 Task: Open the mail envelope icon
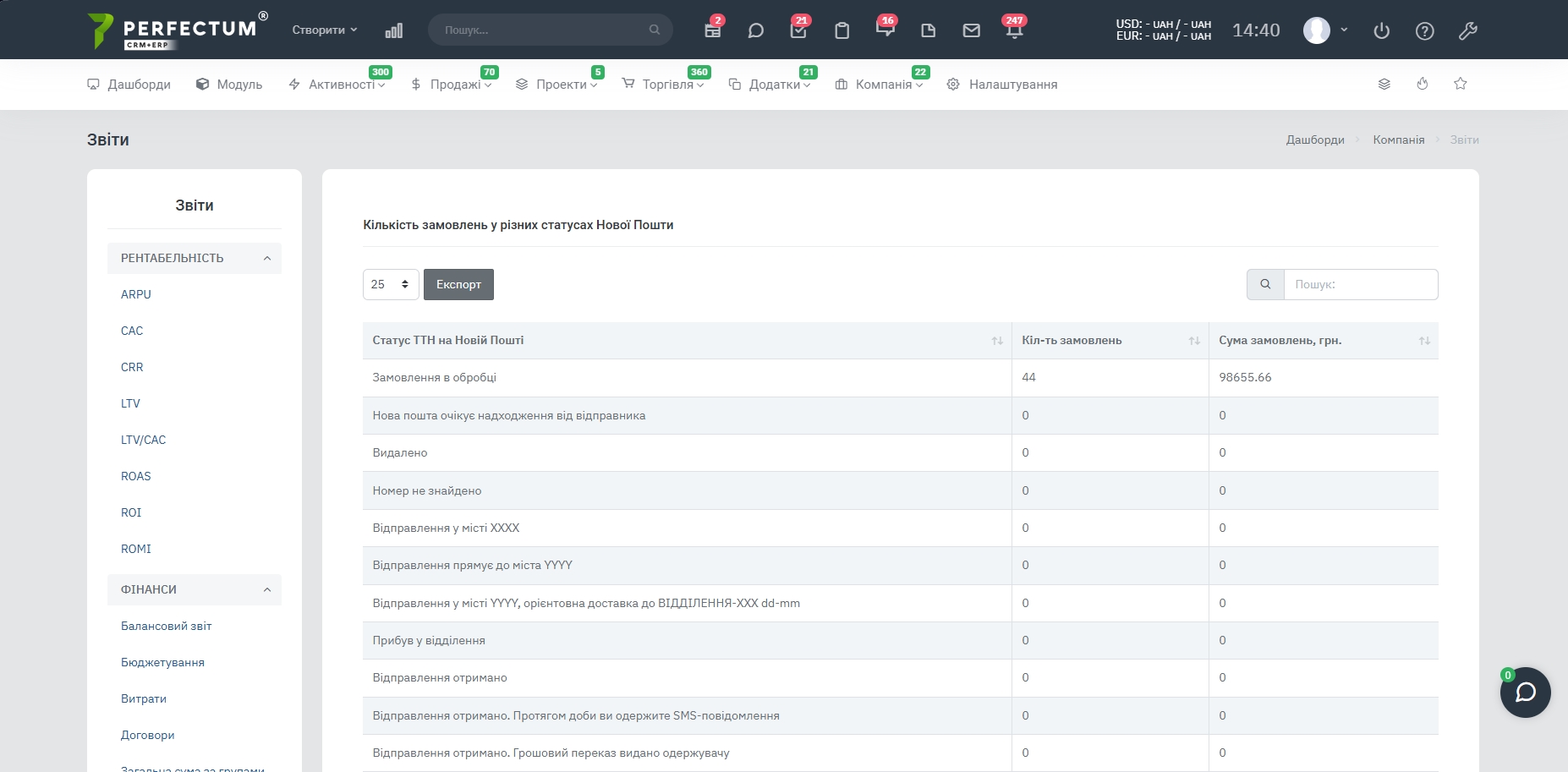click(x=972, y=30)
